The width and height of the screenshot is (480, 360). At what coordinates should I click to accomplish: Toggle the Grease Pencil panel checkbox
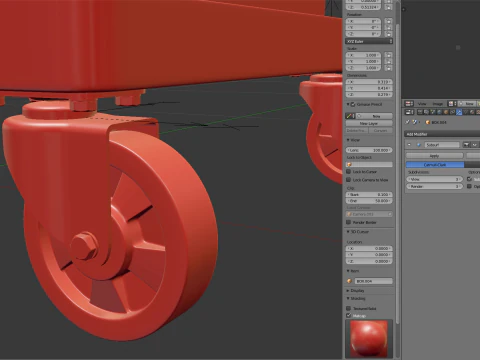353,104
